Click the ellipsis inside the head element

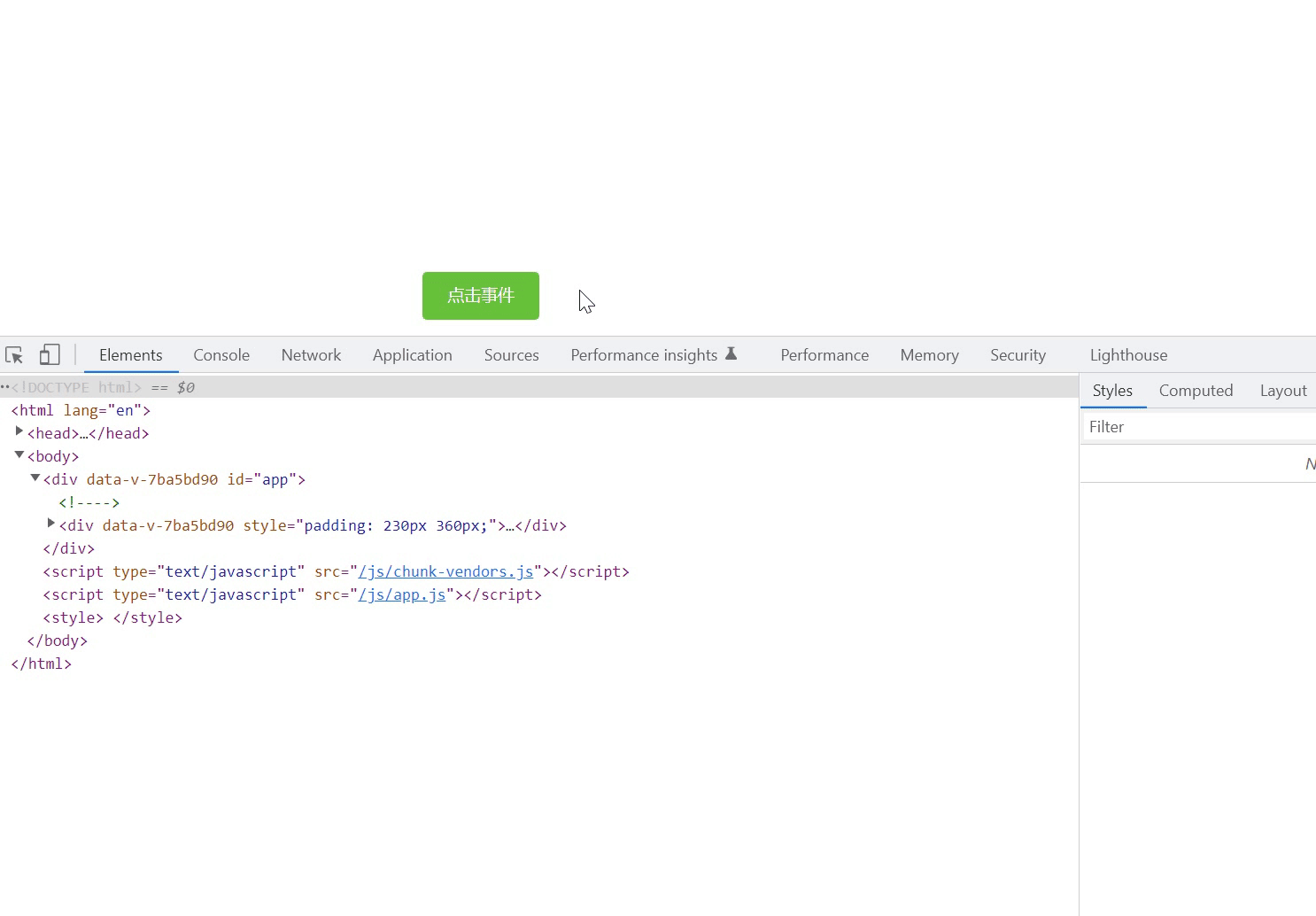84,434
